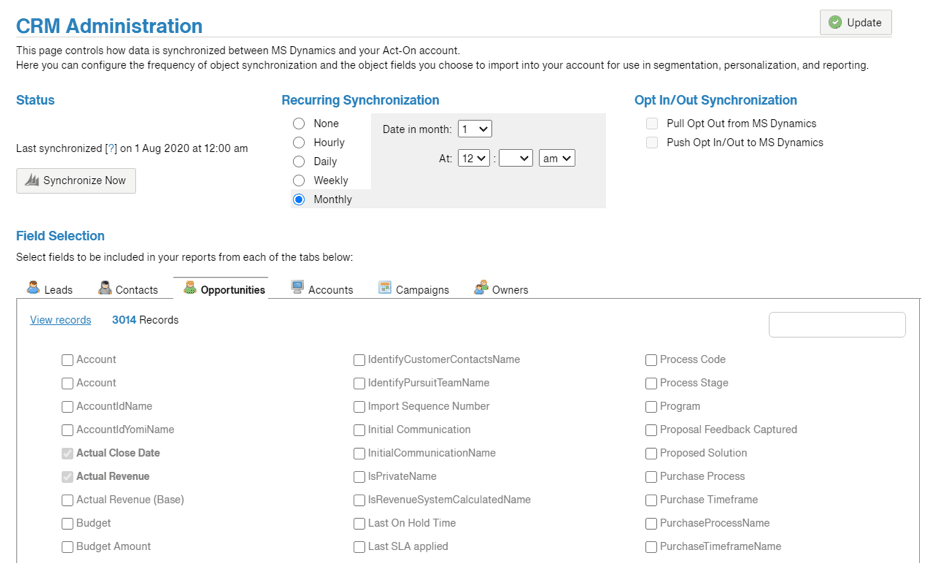This screenshot has height=563, width=925.
Task: Click the field search input box
Action: coord(837,324)
